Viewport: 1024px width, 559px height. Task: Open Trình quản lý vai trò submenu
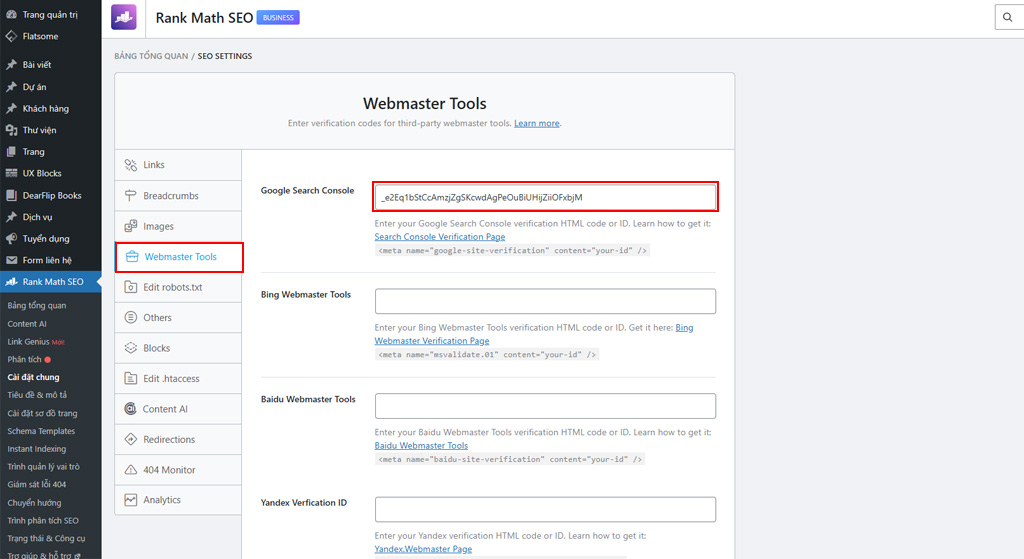[x=43, y=467]
